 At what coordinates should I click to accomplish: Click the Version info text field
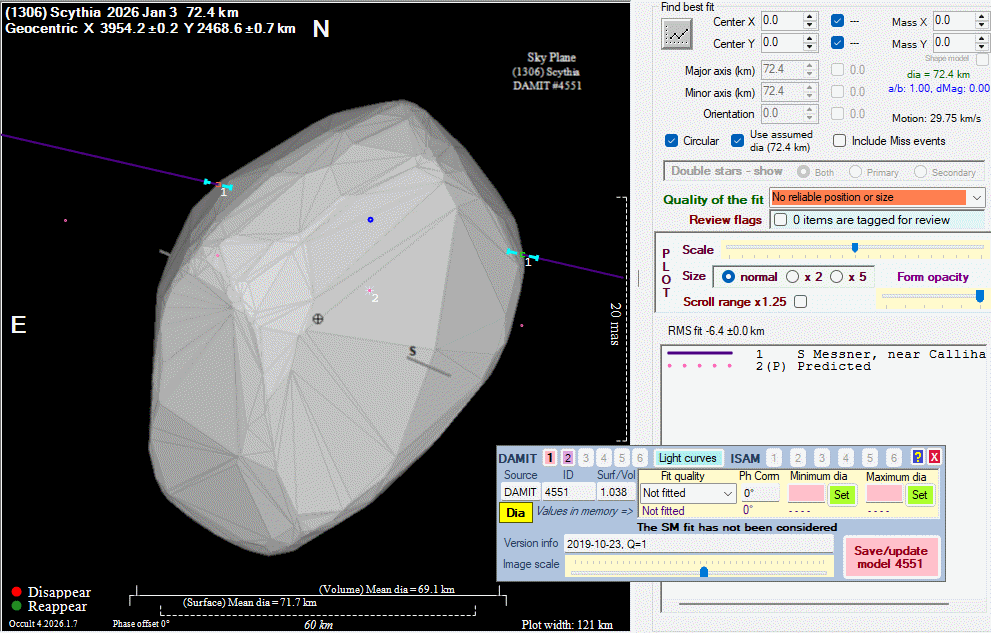tap(697, 544)
